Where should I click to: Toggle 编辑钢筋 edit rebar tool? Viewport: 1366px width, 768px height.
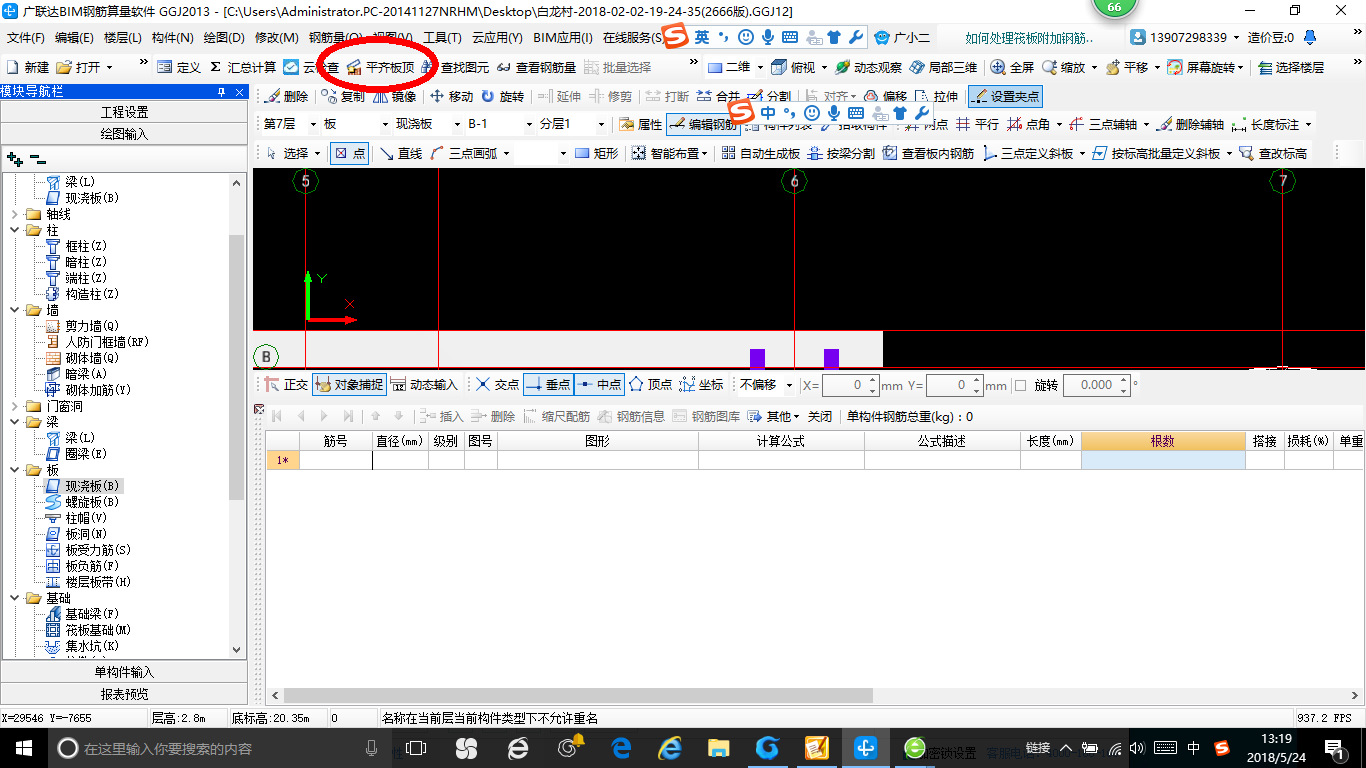[702, 124]
